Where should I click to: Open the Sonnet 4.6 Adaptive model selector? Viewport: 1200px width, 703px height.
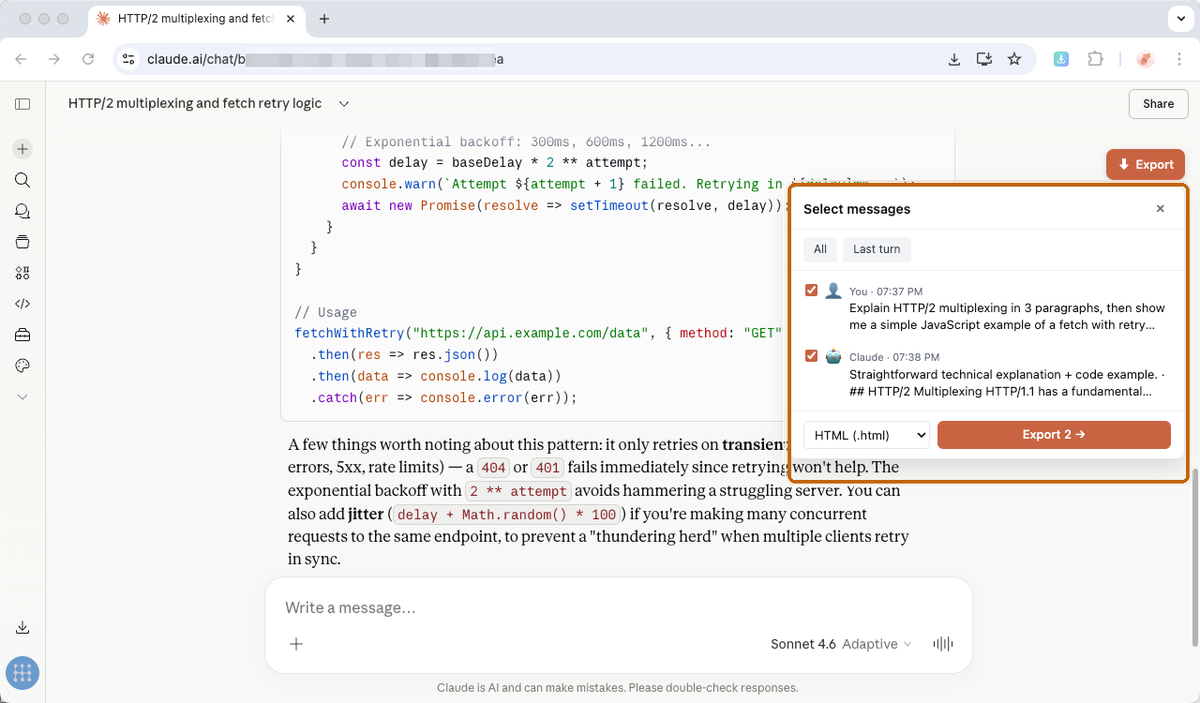pyautogui.click(x=840, y=644)
